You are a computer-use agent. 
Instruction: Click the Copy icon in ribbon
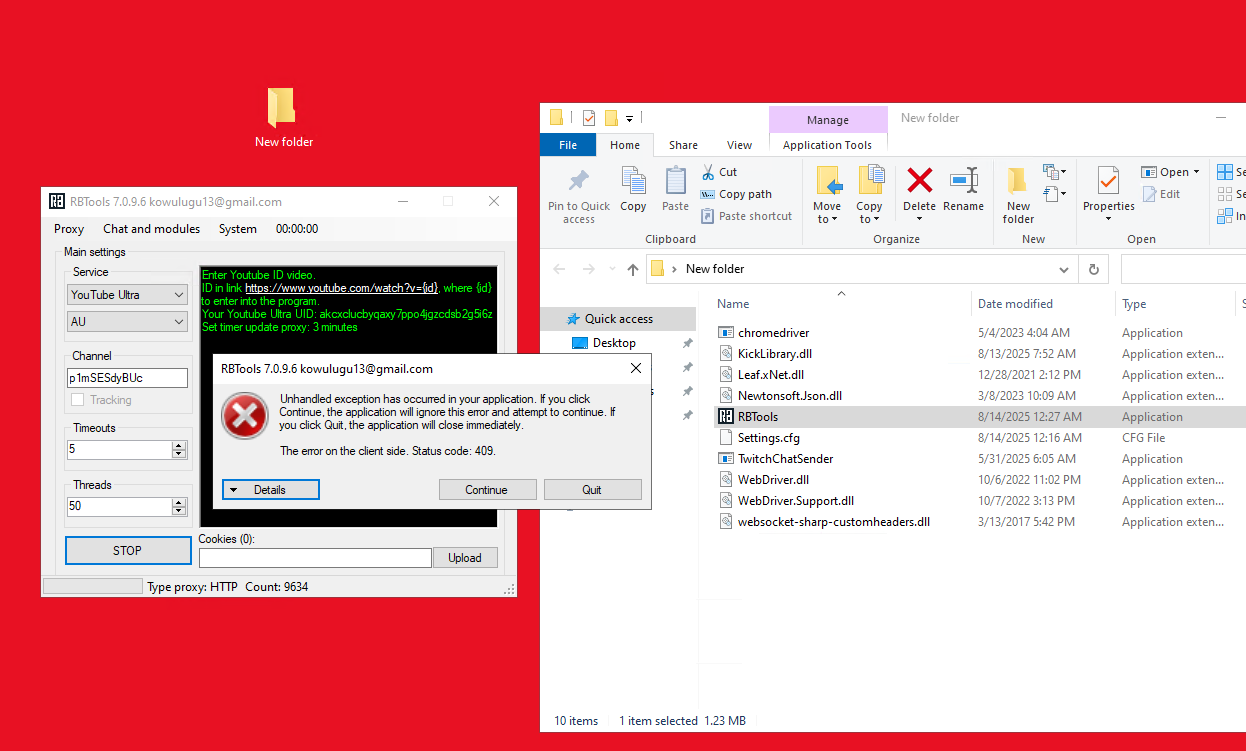pyautogui.click(x=633, y=182)
